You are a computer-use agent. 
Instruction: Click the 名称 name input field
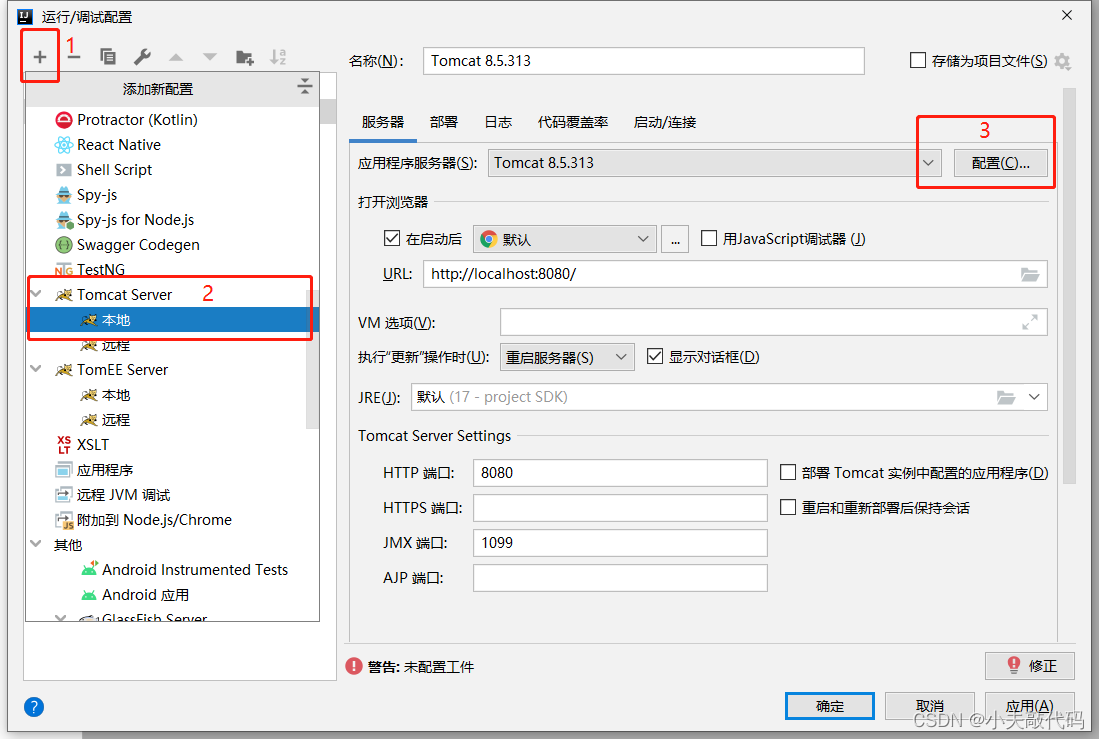[x=643, y=61]
